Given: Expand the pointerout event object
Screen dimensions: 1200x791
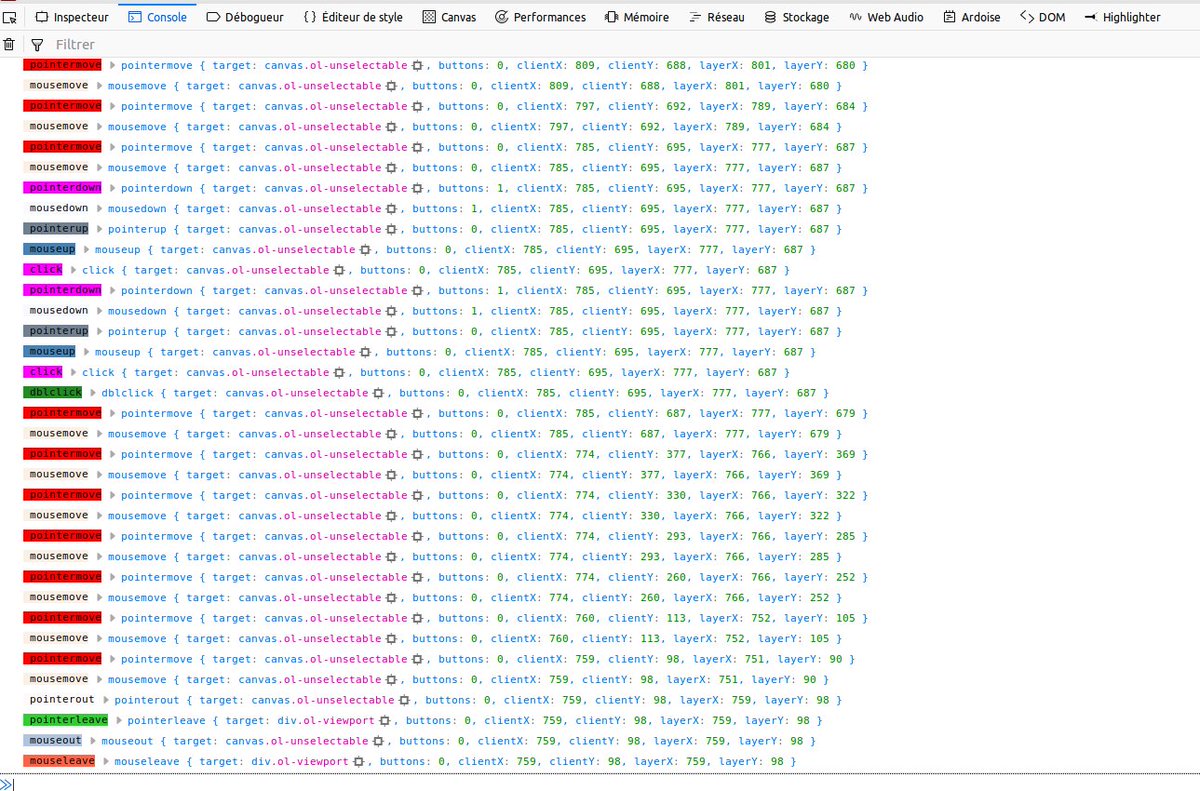Looking at the screenshot, I should click(106, 700).
